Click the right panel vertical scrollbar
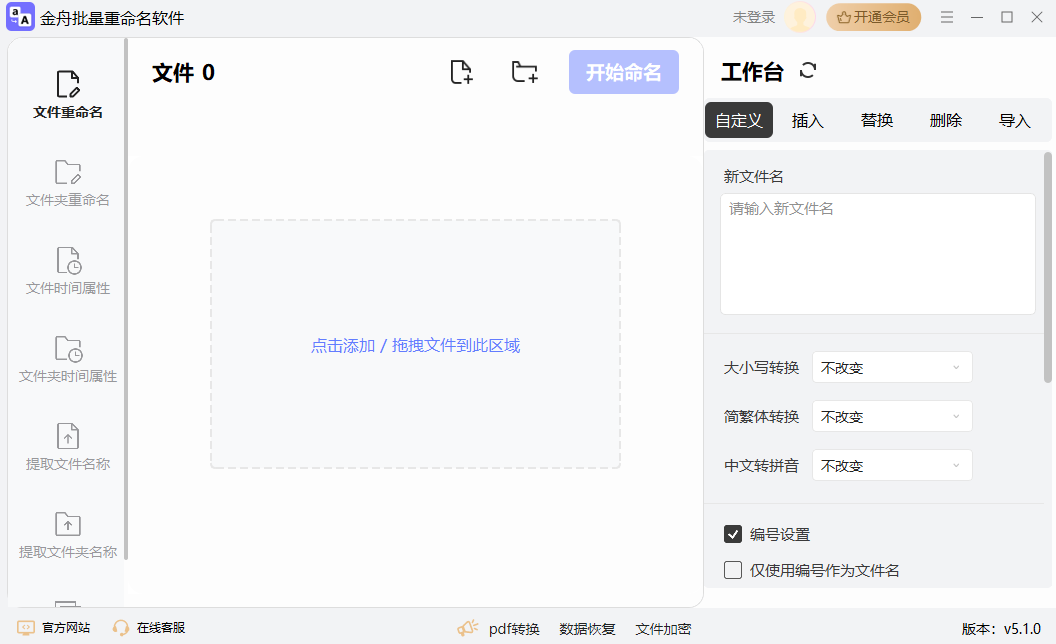Screen dimensions: 1056x644 click(x=1047, y=267)
